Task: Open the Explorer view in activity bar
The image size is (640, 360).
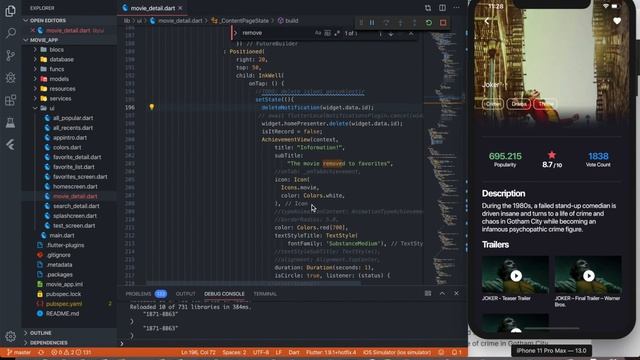Action: (11, 11)
